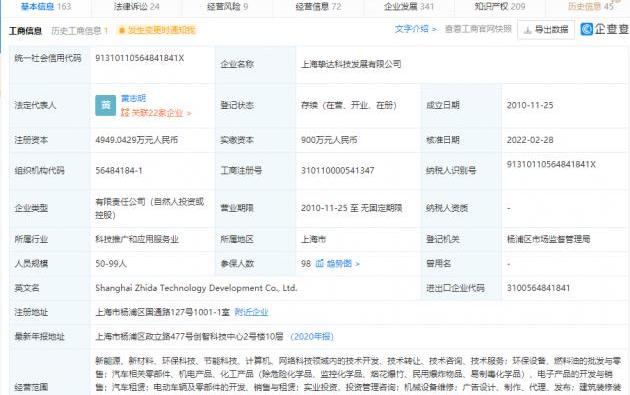
Task: Select credit code 91310110564841841X under 统一社会信用代码
Action: coord(139,58)
